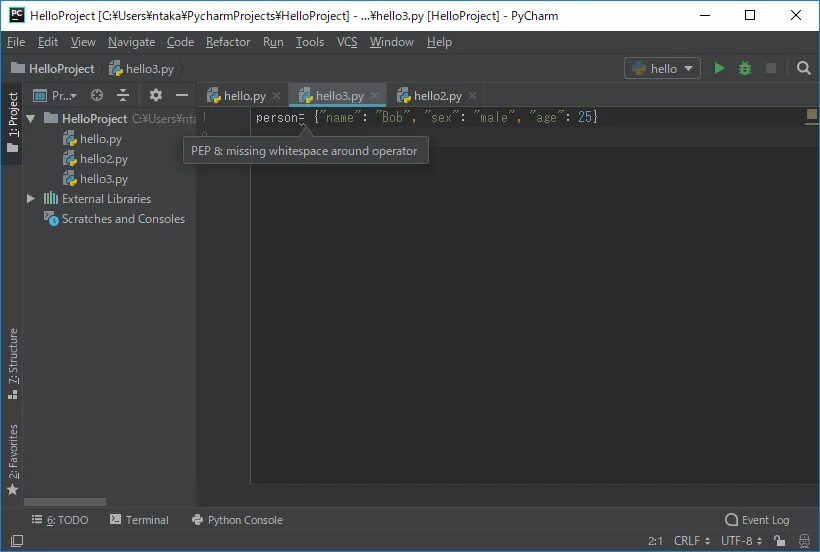
Task: Run the hello configuration with green play button
Action: point(719,68)
